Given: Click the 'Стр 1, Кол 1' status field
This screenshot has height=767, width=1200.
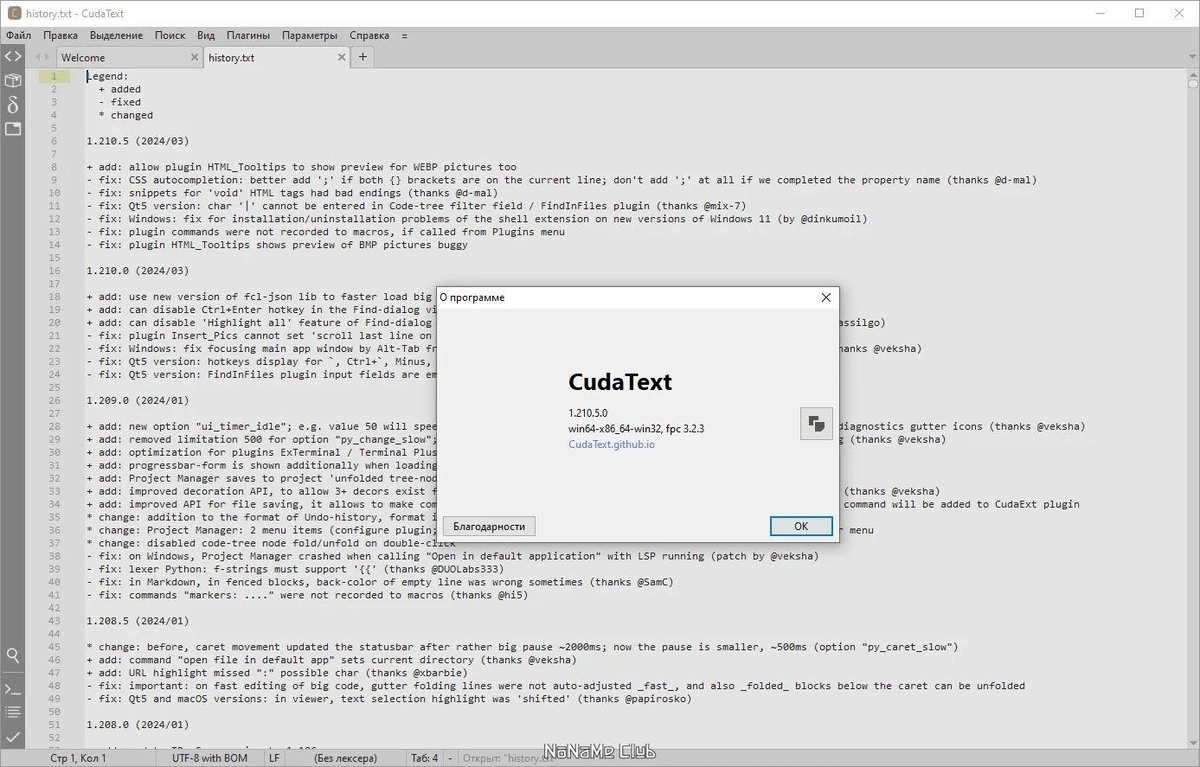Looking at the screenshot, I should click(x=78, y=758).
